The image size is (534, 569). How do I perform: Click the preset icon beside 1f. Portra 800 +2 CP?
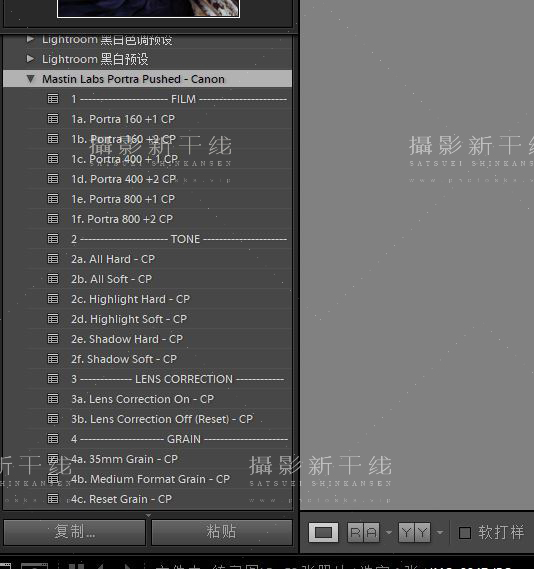pos(53,218)
